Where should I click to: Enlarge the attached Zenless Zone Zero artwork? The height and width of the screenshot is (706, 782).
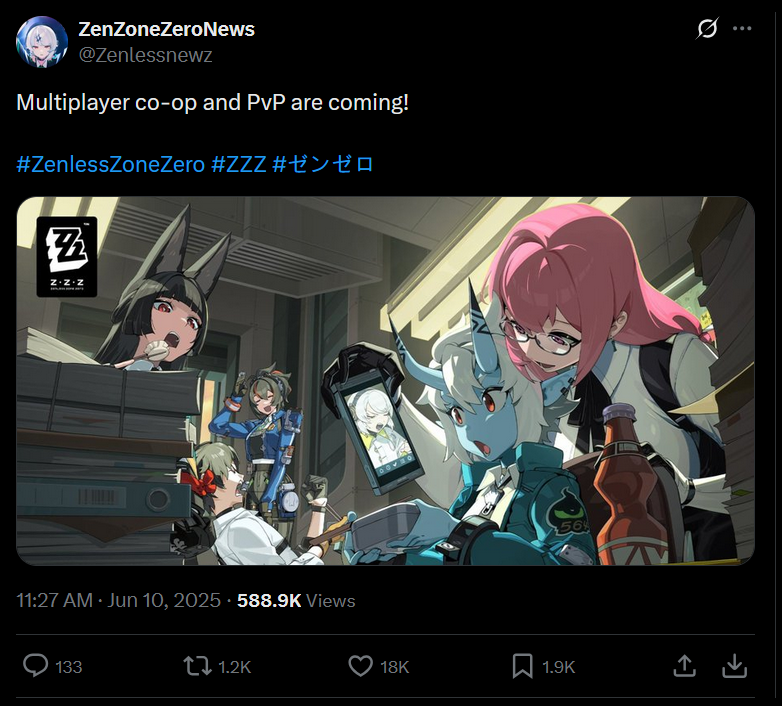tap(386, 381)
